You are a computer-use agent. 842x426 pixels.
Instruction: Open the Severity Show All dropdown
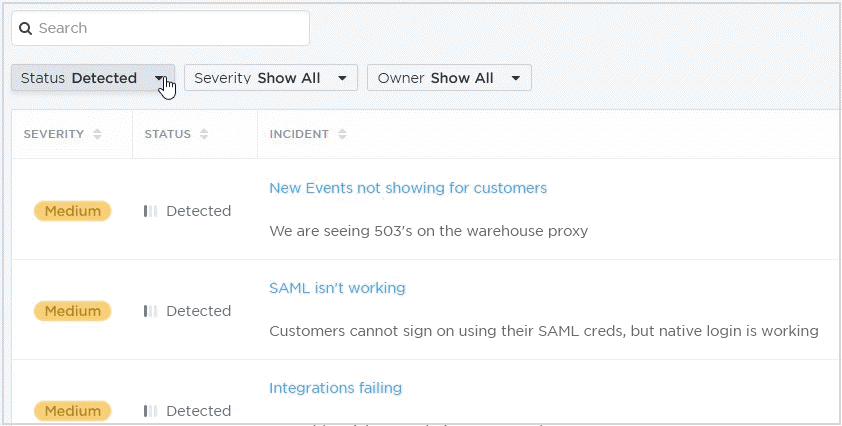tap(271, 78)
